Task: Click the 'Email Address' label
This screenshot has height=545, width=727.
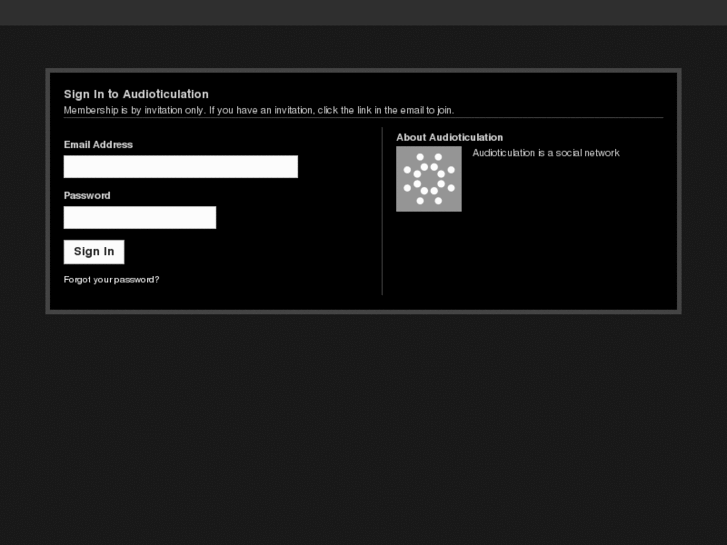Action: click(98, 145)
